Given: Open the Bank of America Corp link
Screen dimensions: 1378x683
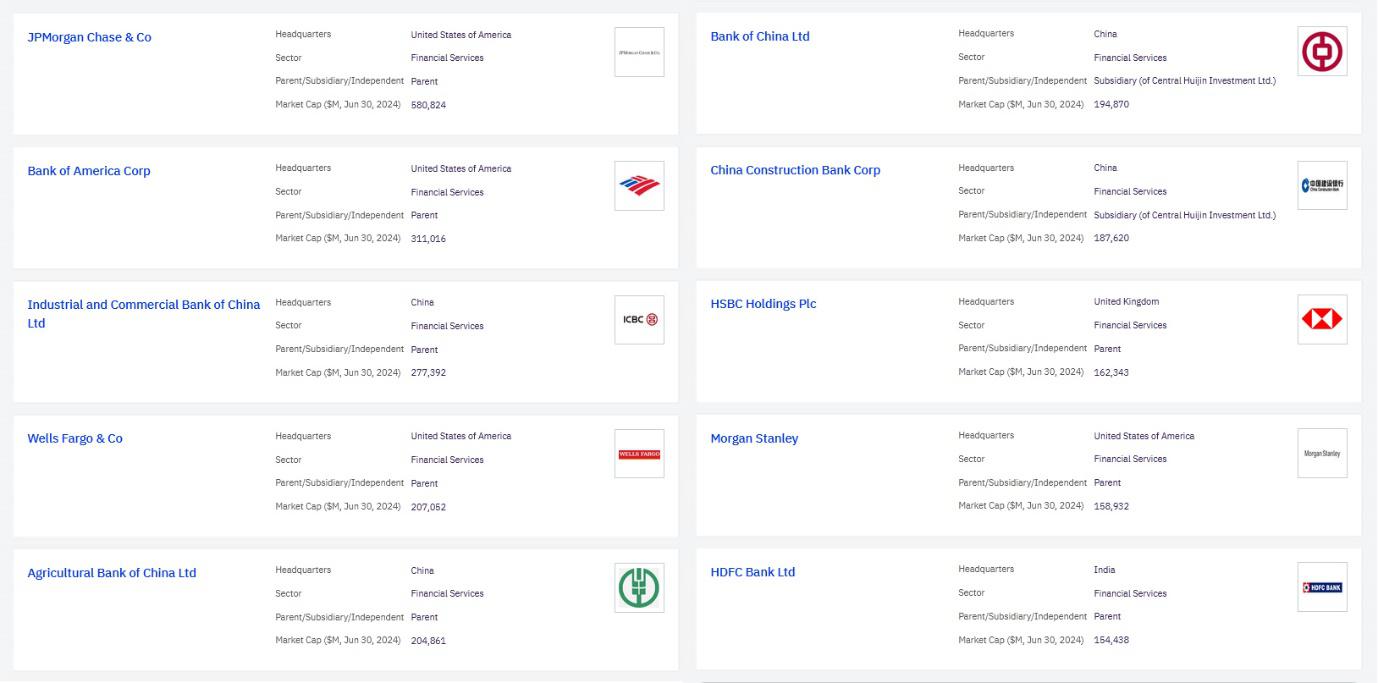Looking at the screenshot, I should pos(89,171).
